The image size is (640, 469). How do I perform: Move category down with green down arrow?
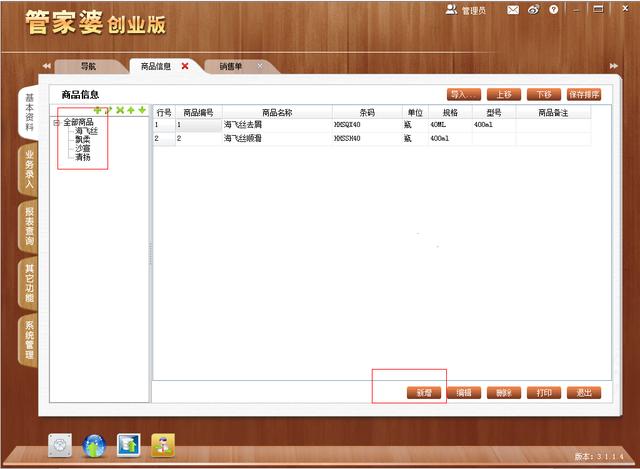coord(142,110)
